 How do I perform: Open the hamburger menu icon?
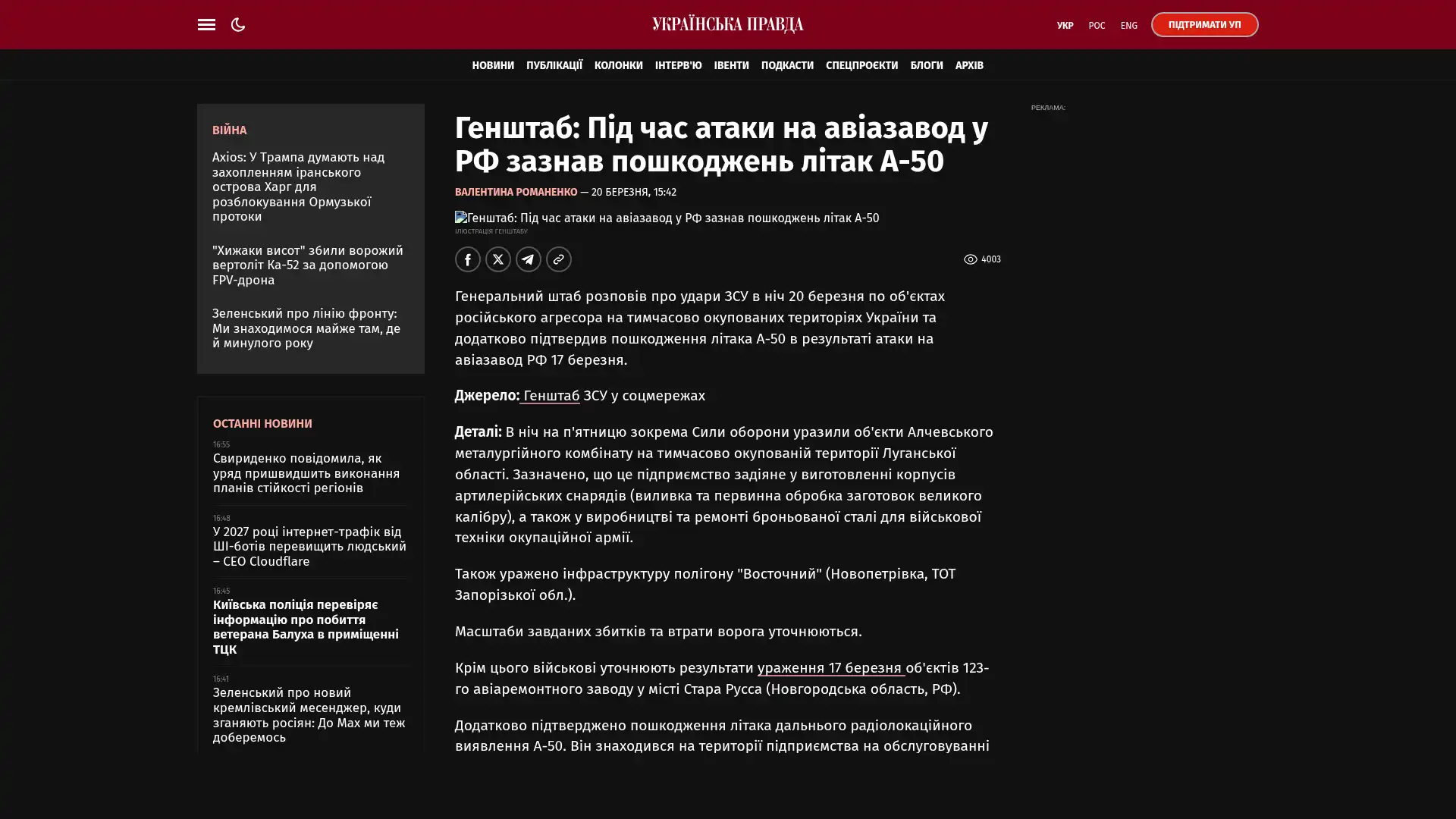[206, 24]
